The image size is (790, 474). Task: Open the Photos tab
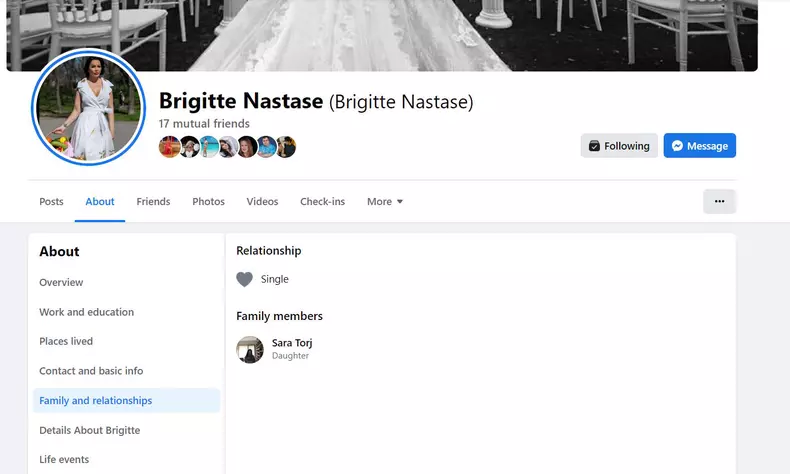pos(208,202)
